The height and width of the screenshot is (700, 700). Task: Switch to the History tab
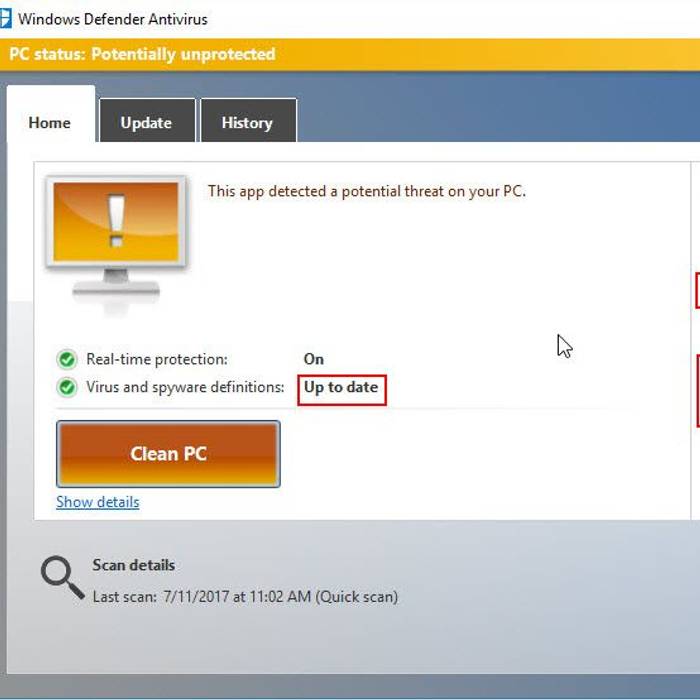click(249, 121)
